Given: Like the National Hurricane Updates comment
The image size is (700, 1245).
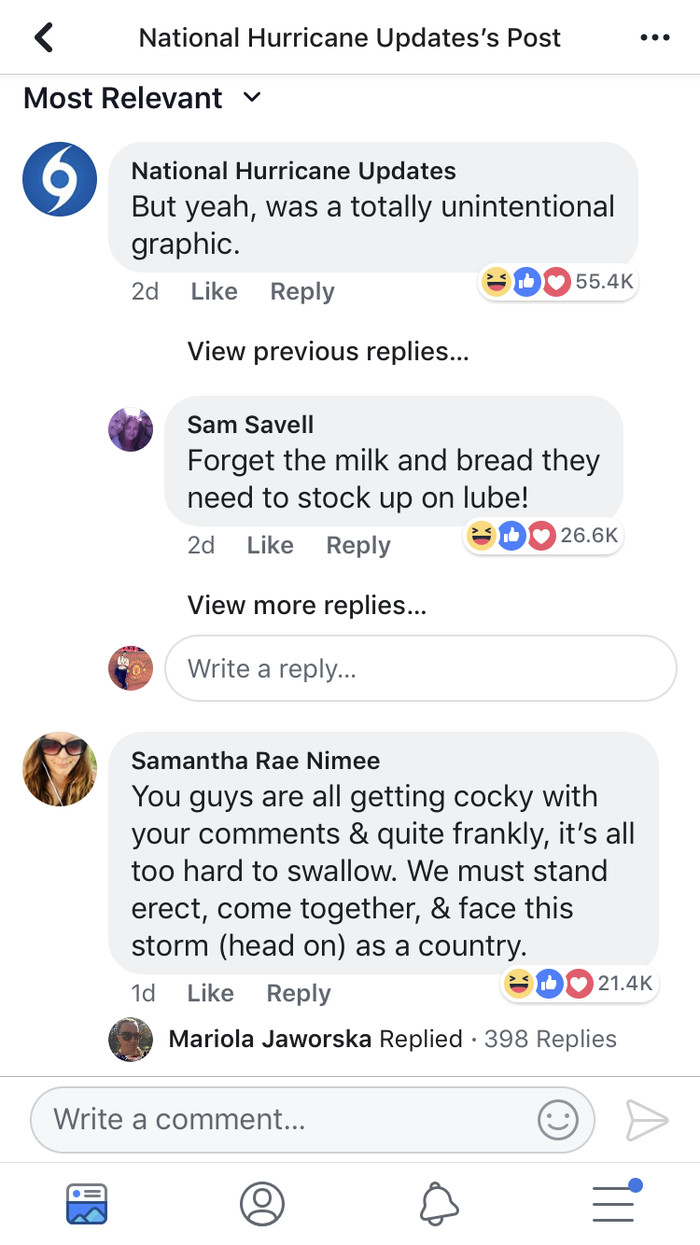Looking at the screenshot, I should 214,292.
